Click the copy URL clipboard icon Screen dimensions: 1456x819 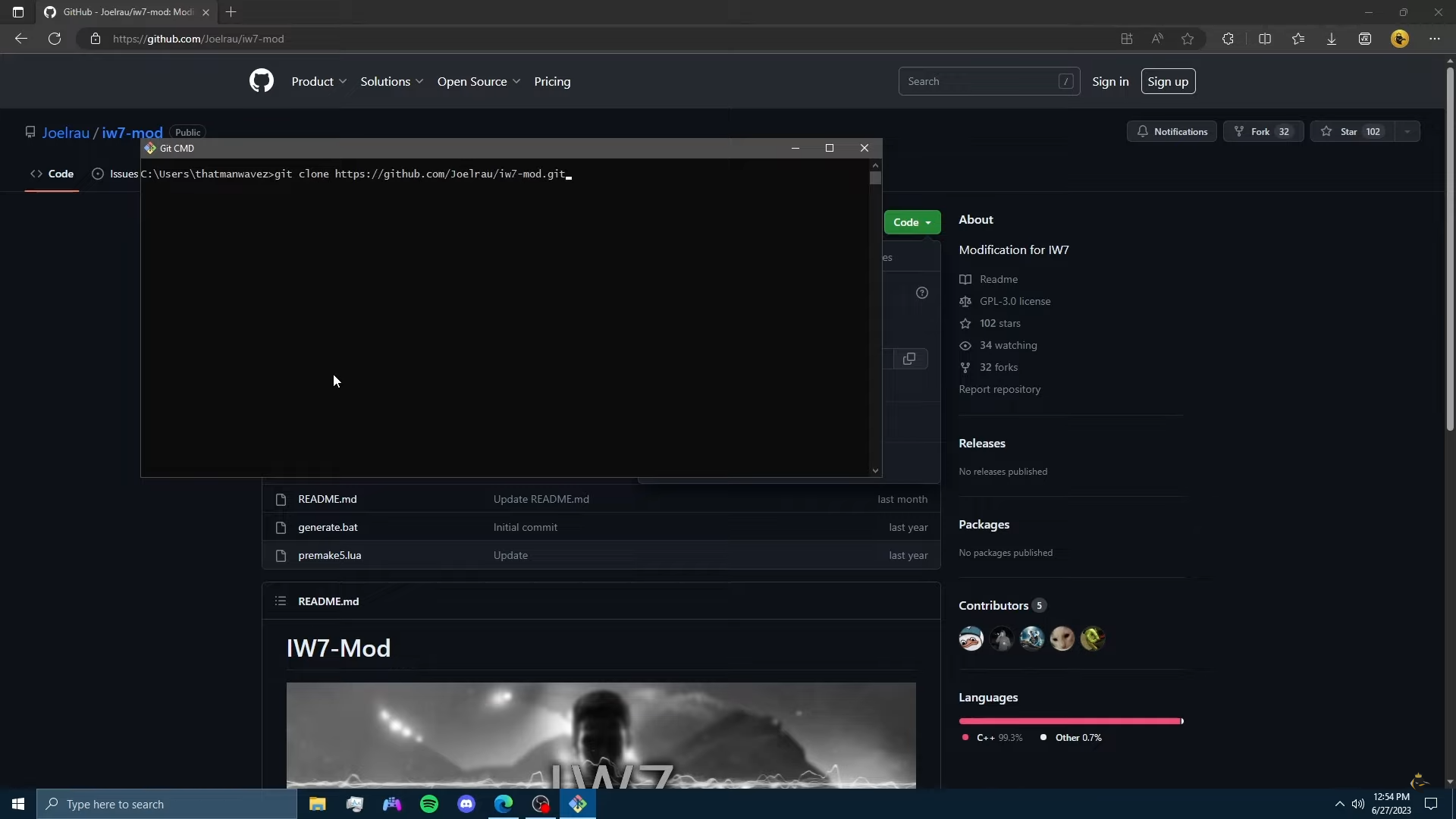click(909, 359)
